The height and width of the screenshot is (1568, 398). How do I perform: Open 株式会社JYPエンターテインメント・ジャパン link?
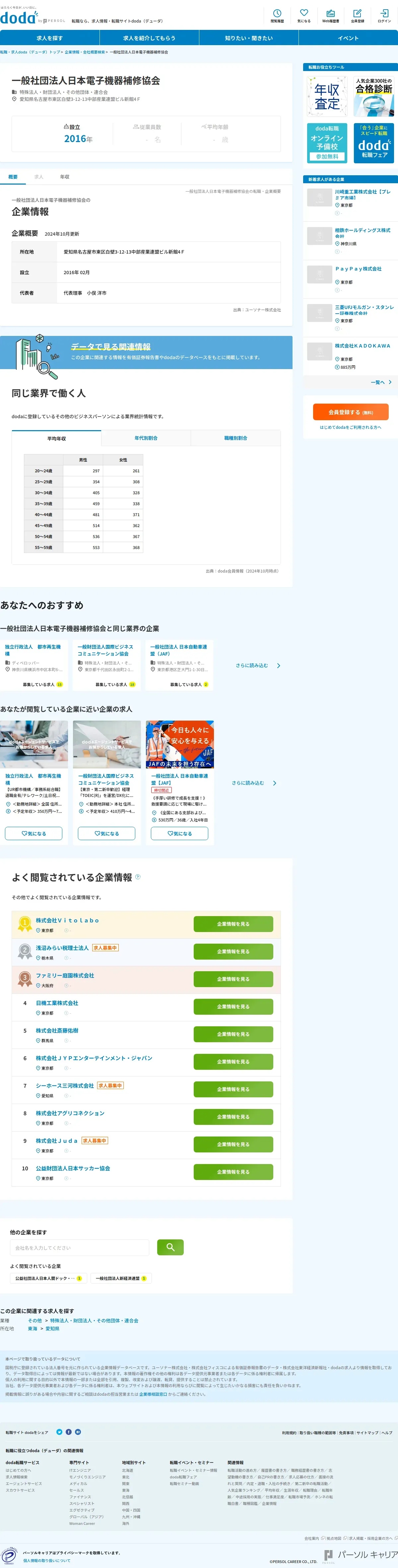pos(94,1058)
